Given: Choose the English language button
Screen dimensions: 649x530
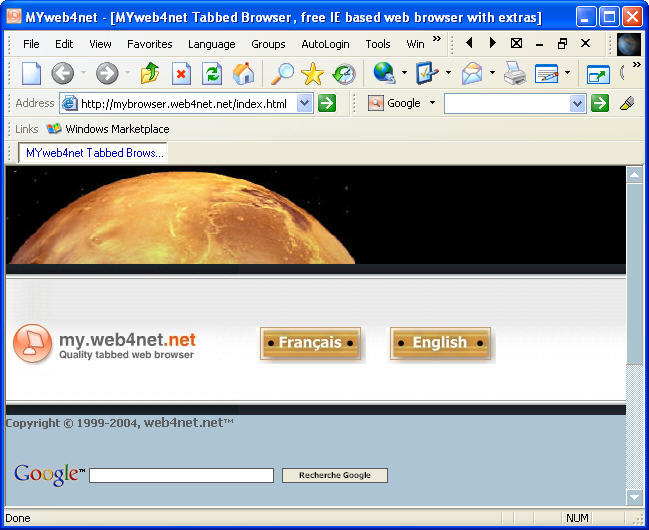Looking at the screenshot, I should tap(440, 343).
